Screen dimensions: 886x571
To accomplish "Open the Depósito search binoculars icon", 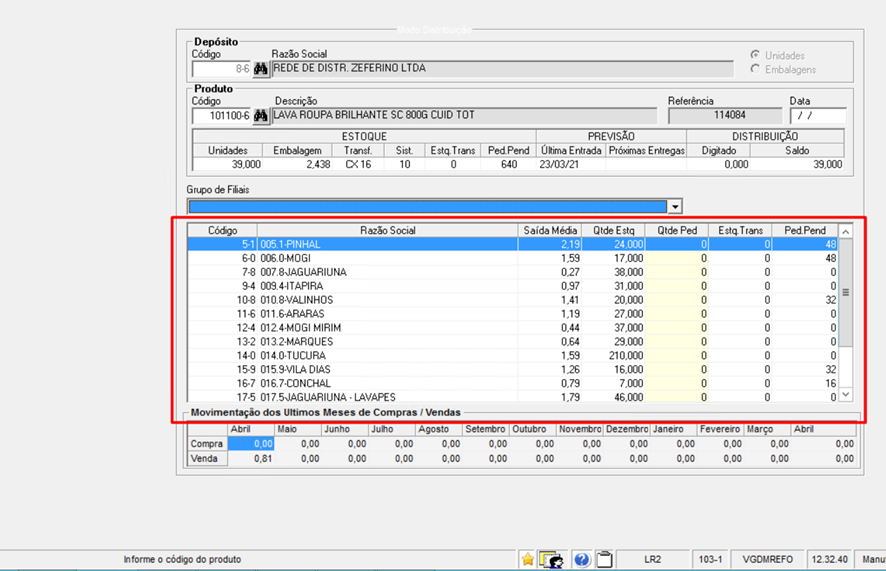I will tap(260, 69).
